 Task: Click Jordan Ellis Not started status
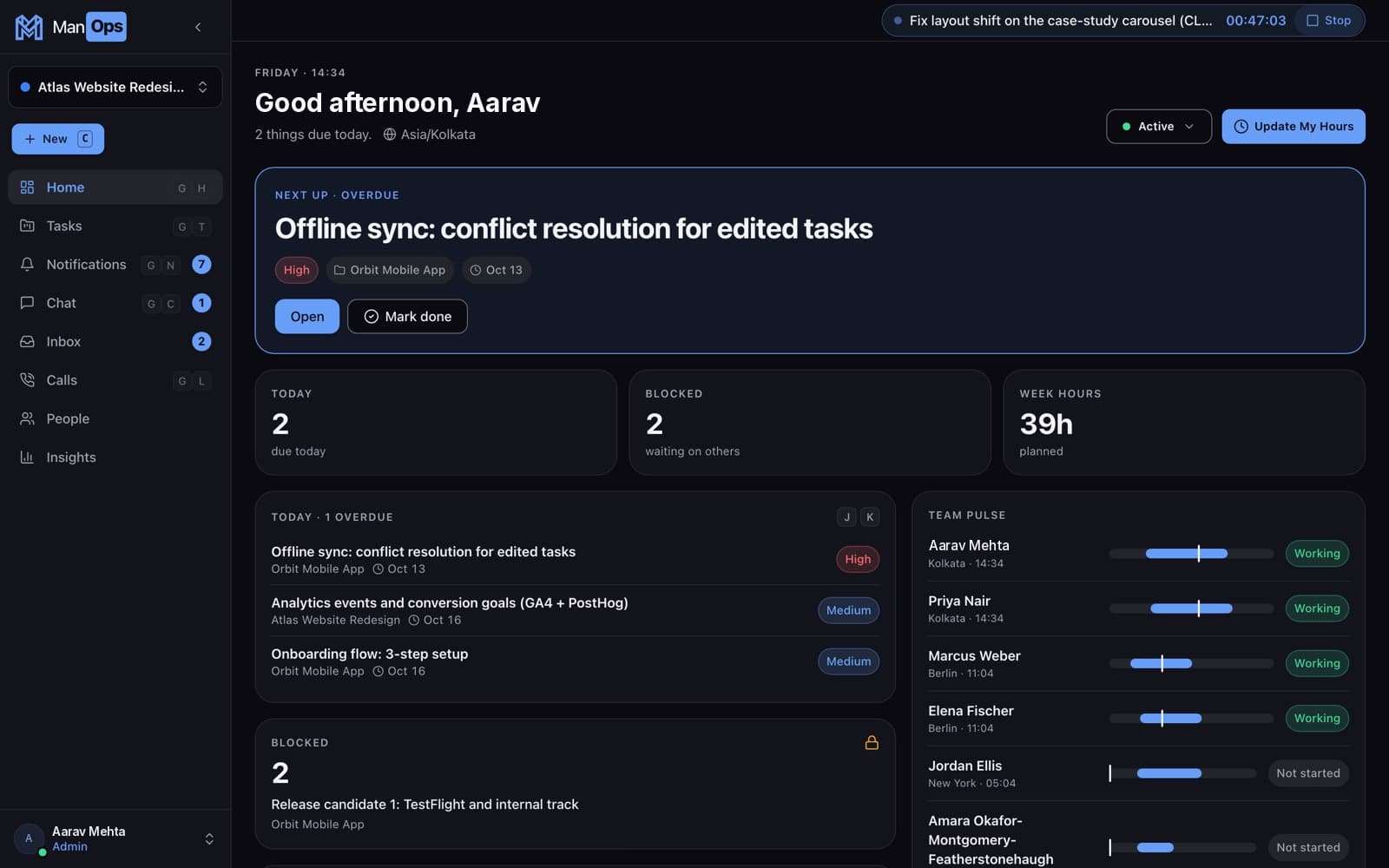tap(1308, 773)
